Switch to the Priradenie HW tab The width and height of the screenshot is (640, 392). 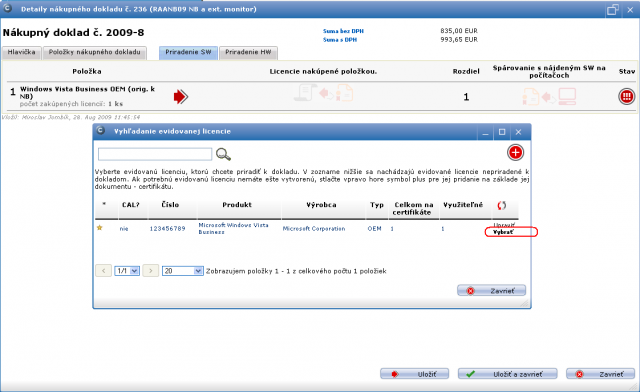[248, 52]
